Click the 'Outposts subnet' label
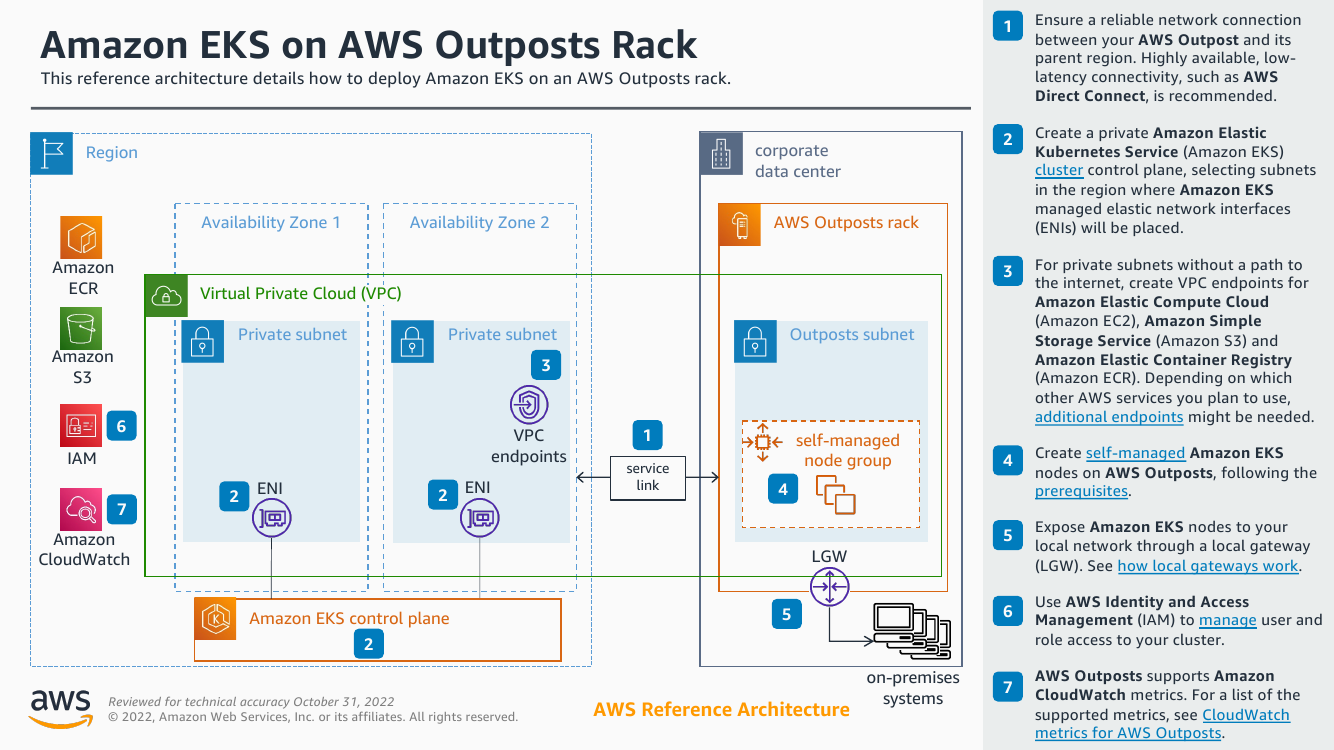The height and width of the screenshot is (750, 1334). click(852, 335)
